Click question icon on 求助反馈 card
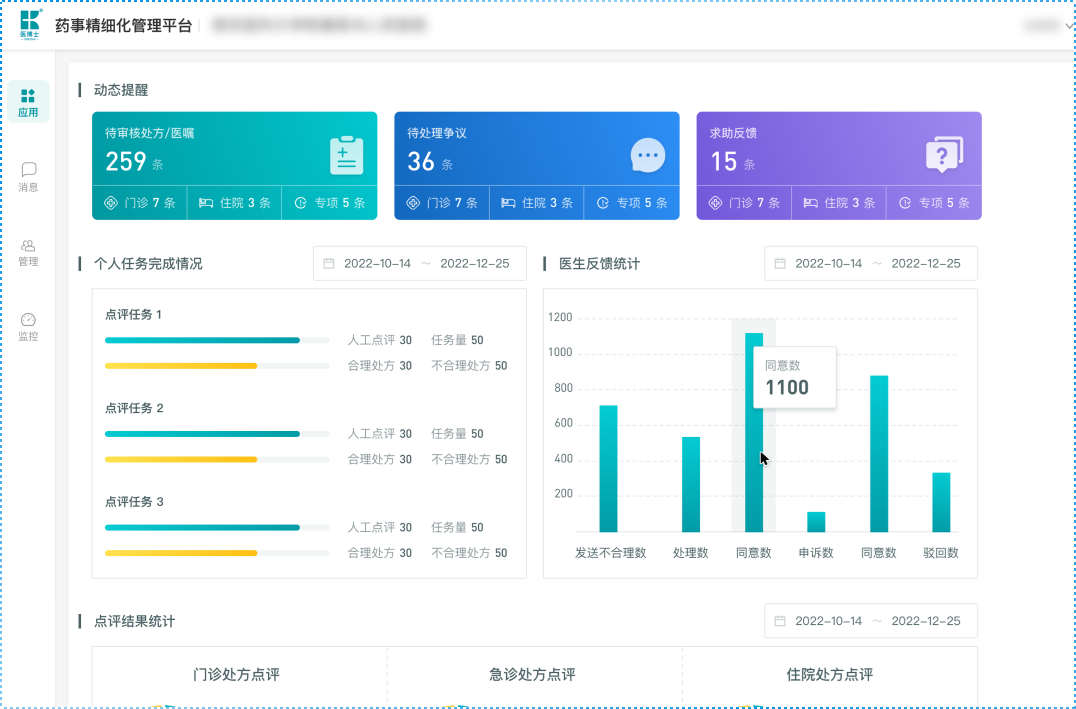Image resolution: width=1076 pixels, height=709 pixels. pyautogui.click(x=944, y=155)
